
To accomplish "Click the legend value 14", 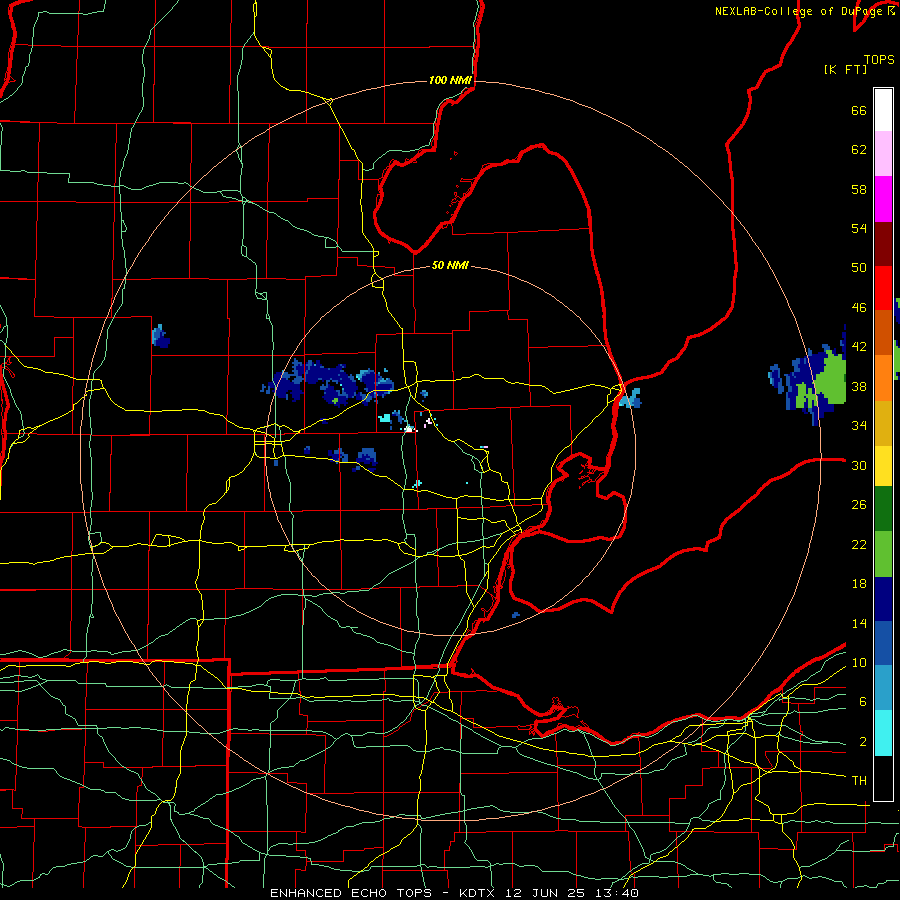I will [x=859, y=623].
